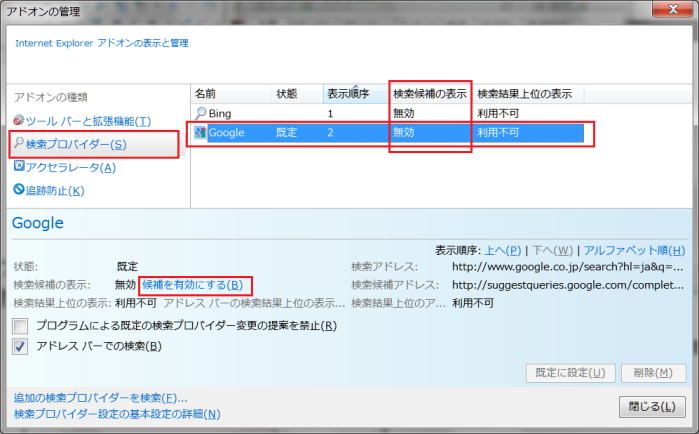Click the accelerator icon in sidebar
The width and height of the screenshot is (699, 434).
click(x=19, y=166)
